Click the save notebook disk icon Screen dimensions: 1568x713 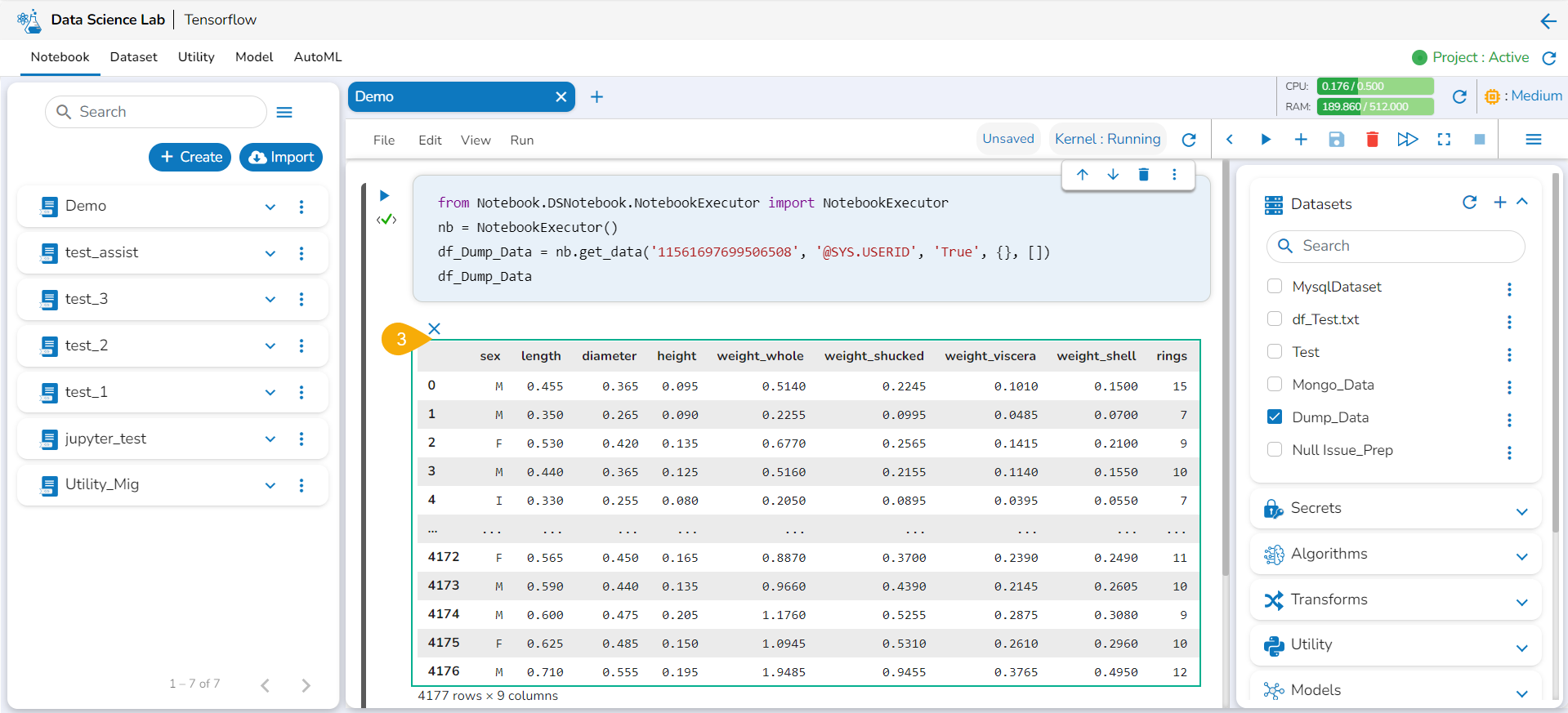click(x=1337, y=140)
